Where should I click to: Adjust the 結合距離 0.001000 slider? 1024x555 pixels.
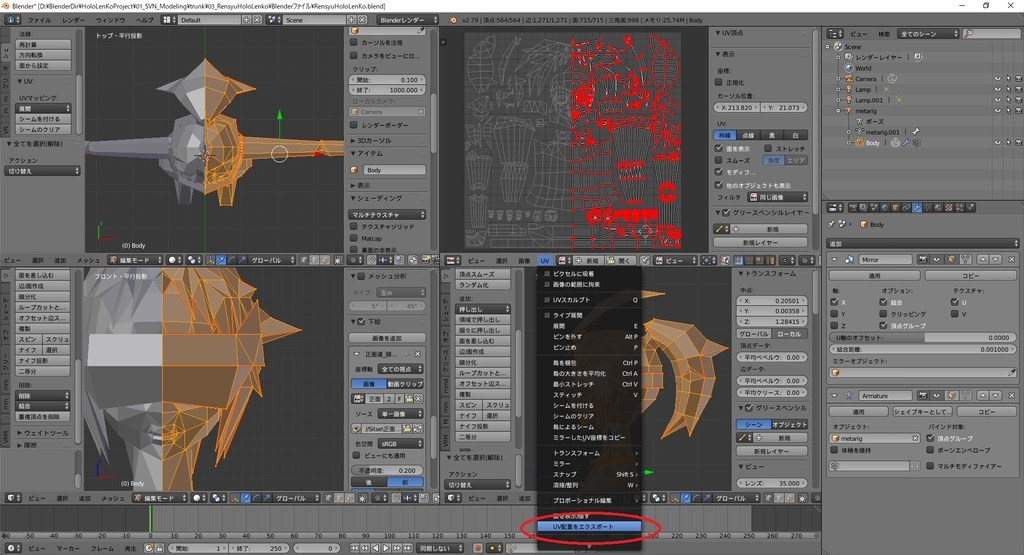[923, 349]
